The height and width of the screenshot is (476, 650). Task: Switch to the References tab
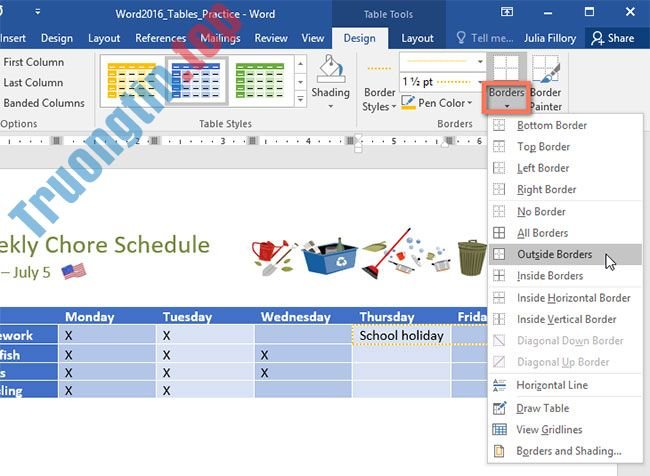tap(160, 38)
